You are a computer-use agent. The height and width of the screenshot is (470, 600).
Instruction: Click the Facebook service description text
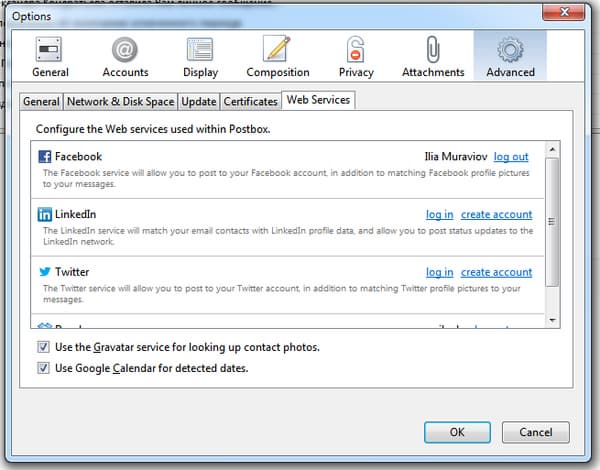click(x=286, y=178)
